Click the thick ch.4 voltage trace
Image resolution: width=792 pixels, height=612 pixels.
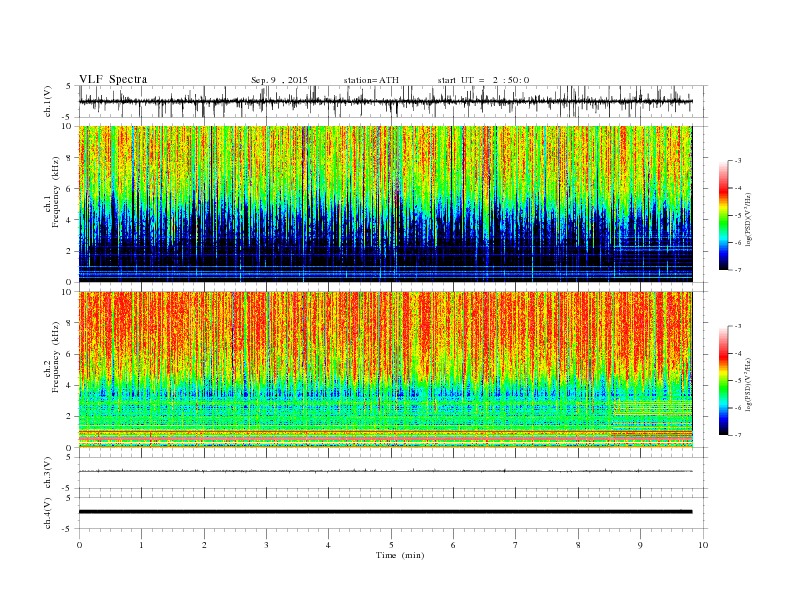tap(386, 512)
